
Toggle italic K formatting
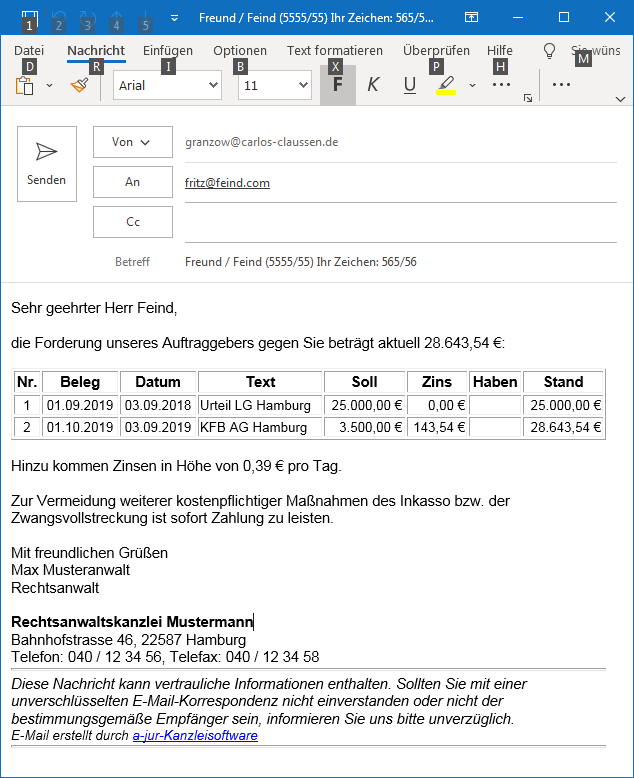click(374, 85)
